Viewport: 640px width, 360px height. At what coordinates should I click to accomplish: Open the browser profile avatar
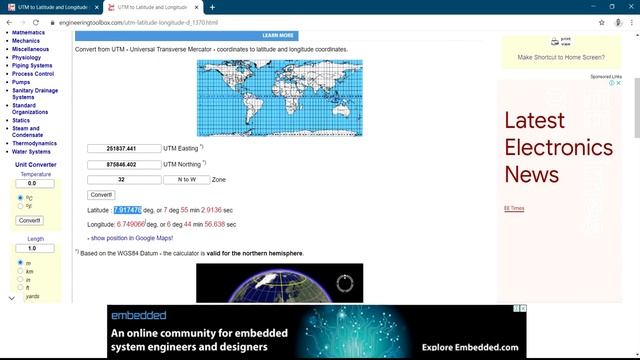pos(618,22)
